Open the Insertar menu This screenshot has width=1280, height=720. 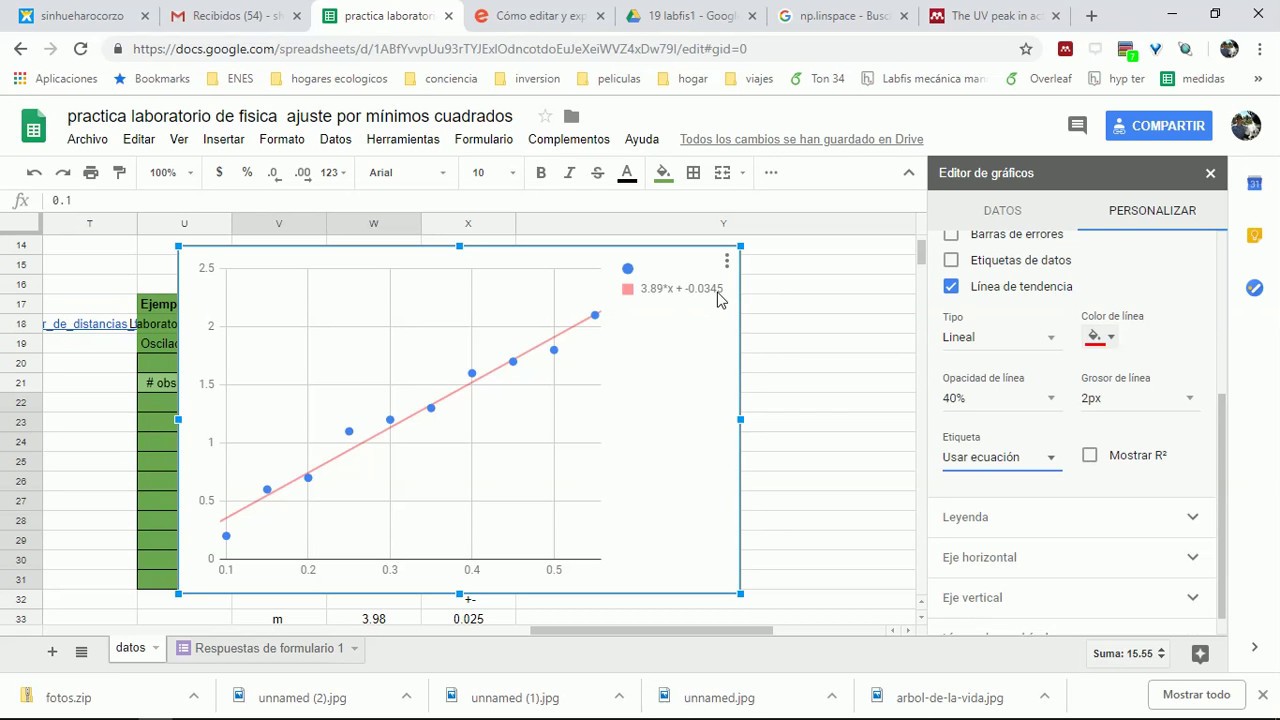224,139
